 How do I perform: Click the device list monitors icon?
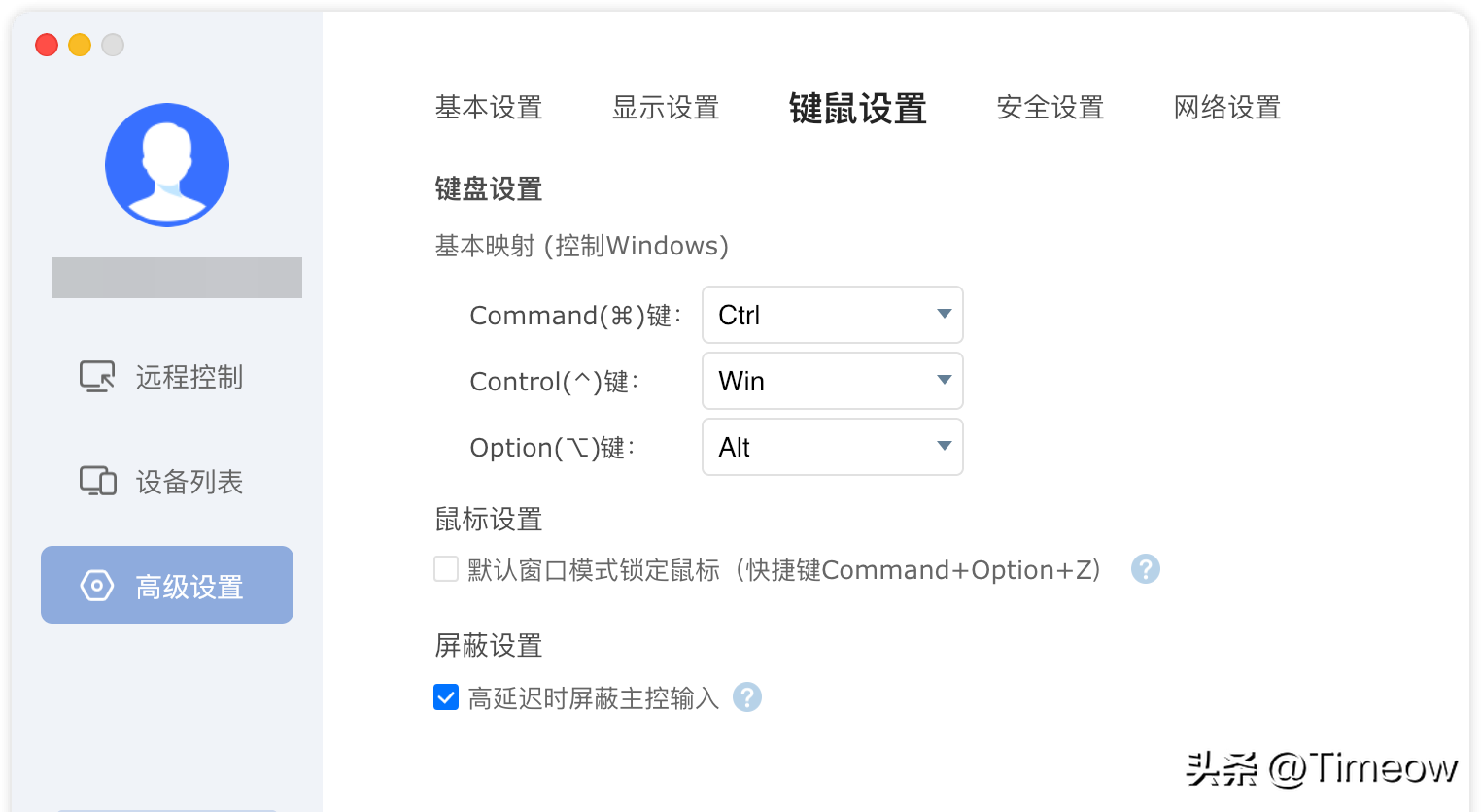(x=97, y=481)
